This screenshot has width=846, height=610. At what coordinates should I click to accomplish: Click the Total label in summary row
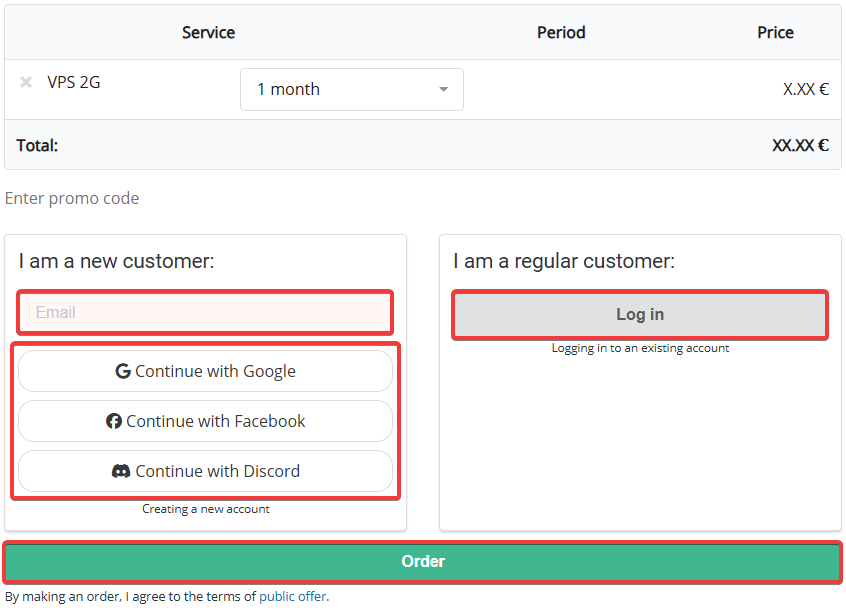pos(37,145)
